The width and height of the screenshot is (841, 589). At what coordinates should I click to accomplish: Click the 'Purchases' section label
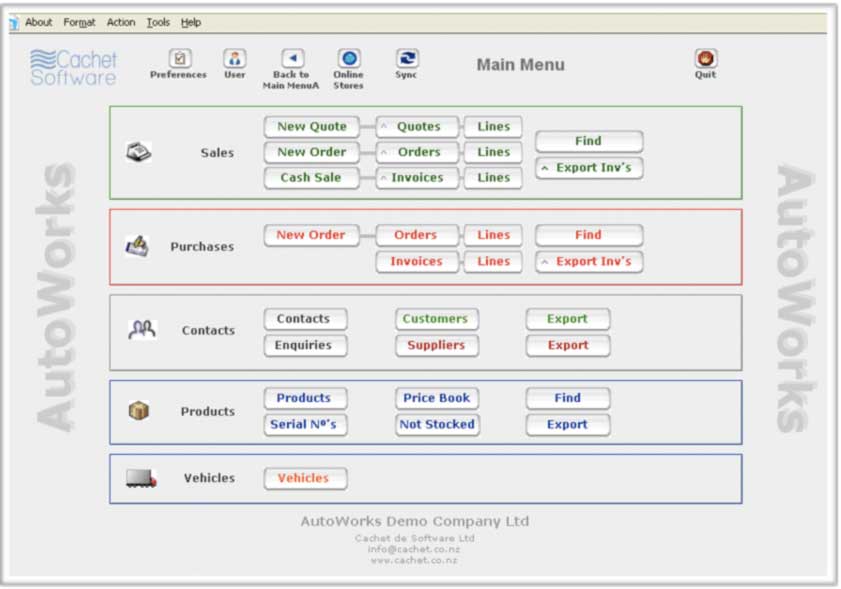202,247
